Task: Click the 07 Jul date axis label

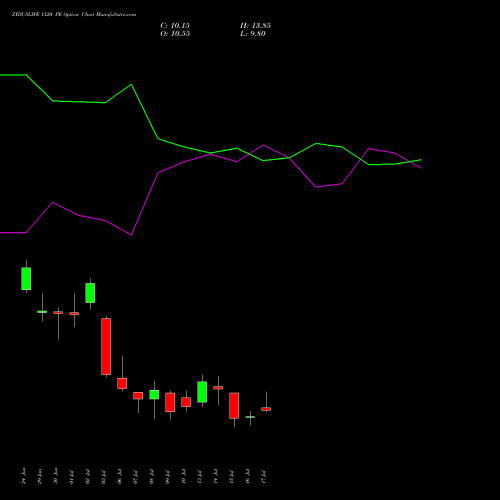Action: (136, 477)
